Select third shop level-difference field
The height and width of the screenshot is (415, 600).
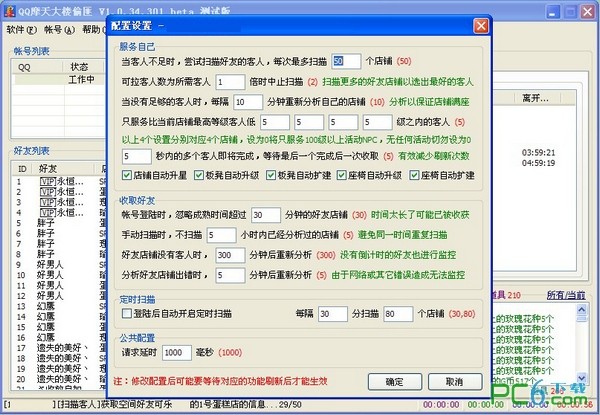(x=343, y=122)
